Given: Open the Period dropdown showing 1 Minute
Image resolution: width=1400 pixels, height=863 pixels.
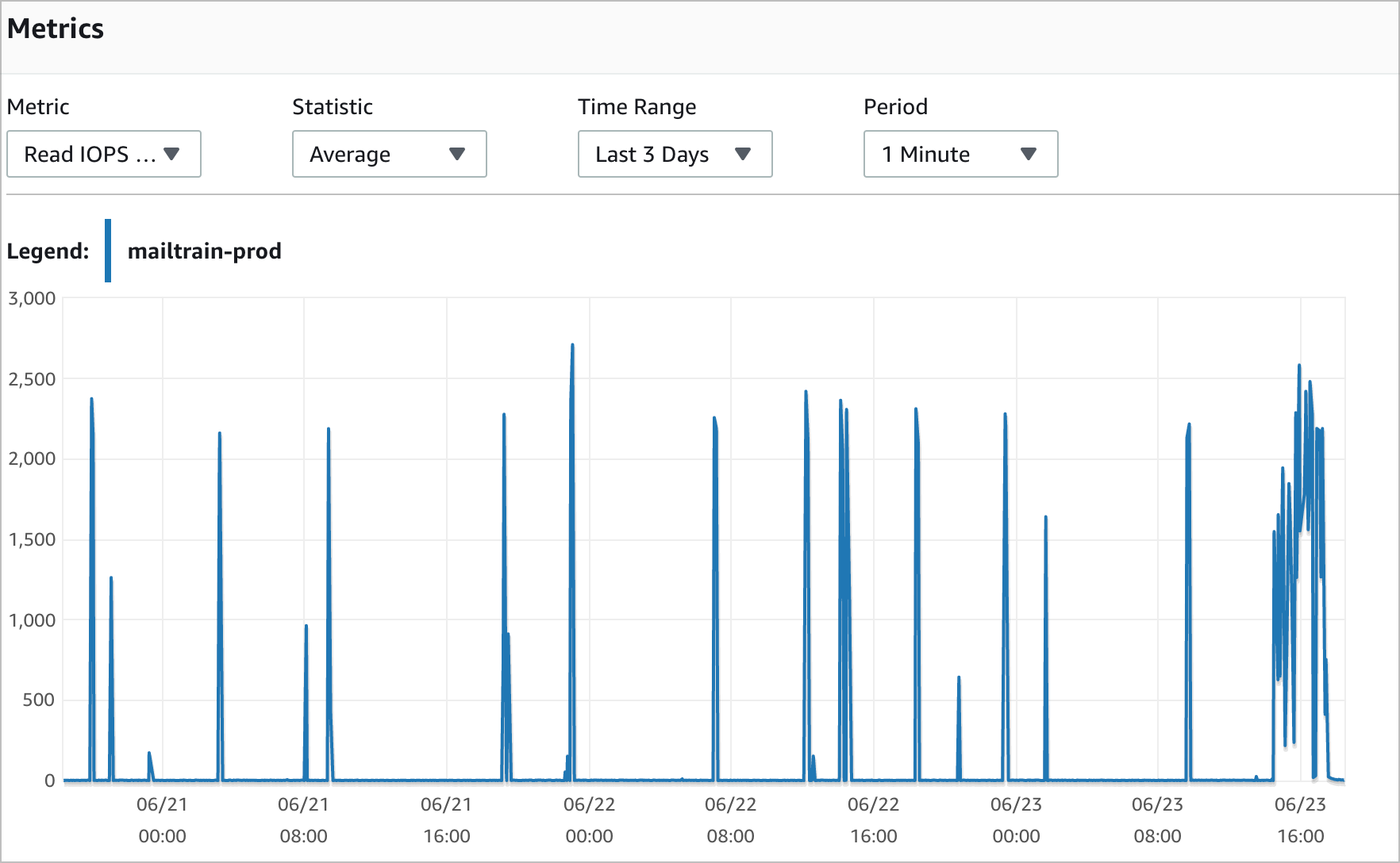Looking at the screenshot, I should (x=960, y=154).
